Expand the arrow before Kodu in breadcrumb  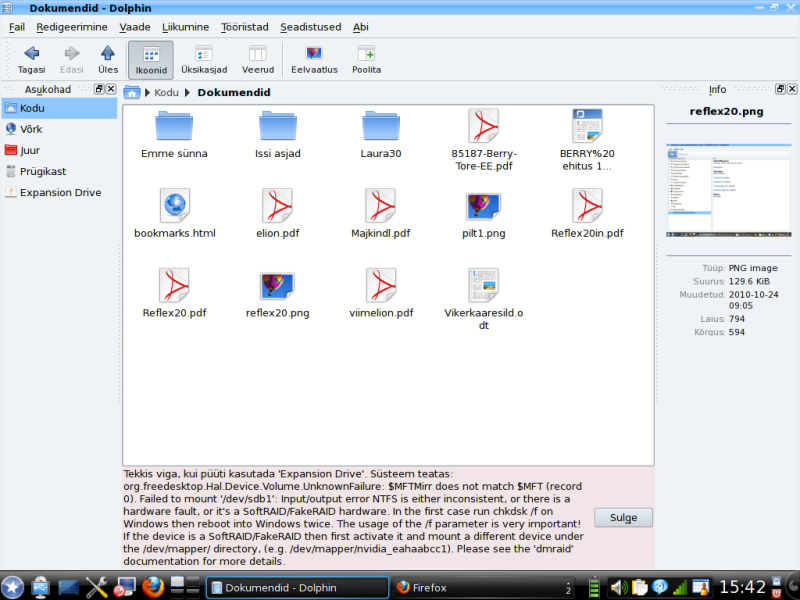[x=147, y=92]
